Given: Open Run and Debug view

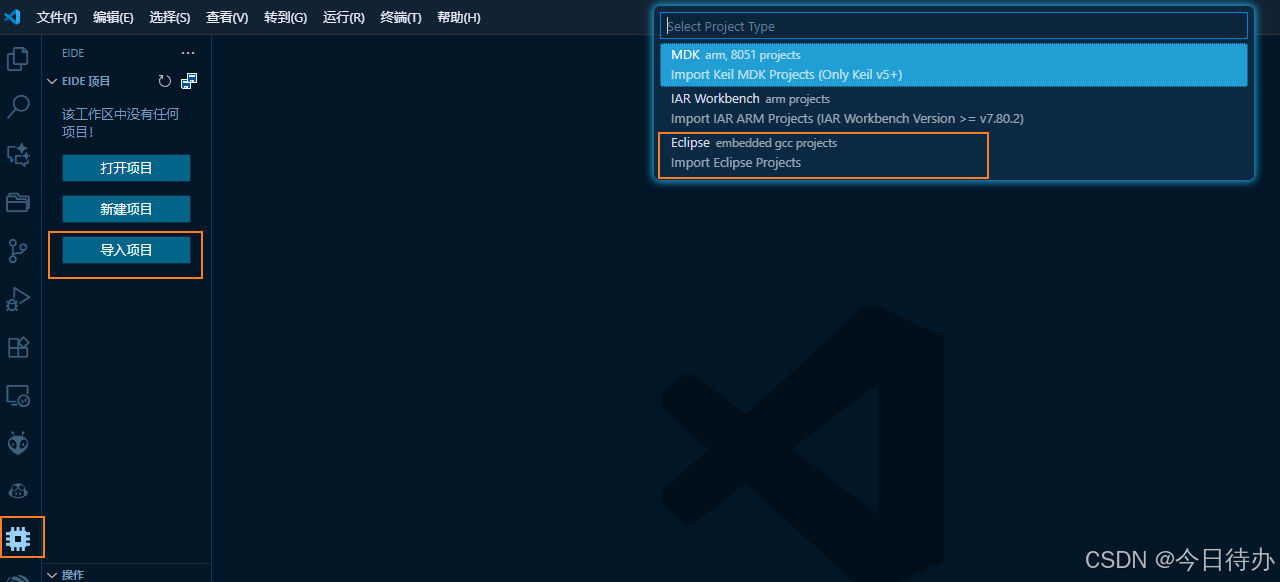Looking at the screenshot, I should tap(18, 298).
